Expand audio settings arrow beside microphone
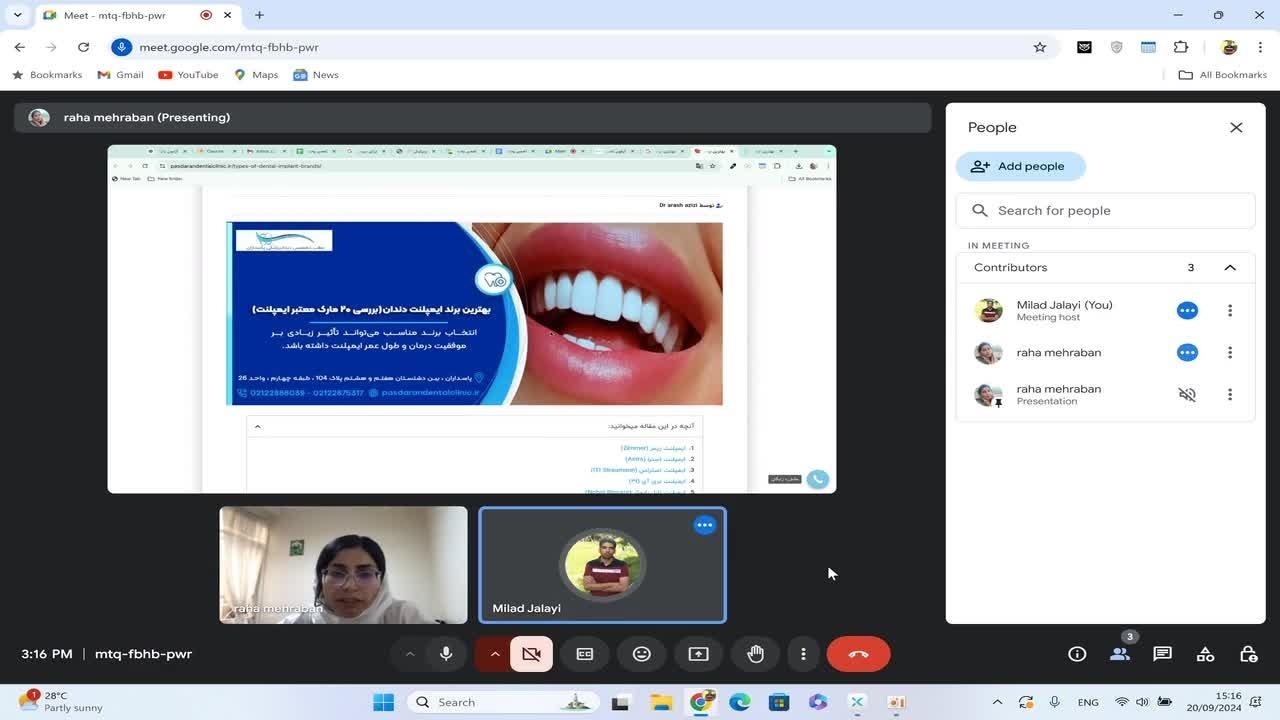Viewport: 1280px width, 720px height. tap(410, 654)
